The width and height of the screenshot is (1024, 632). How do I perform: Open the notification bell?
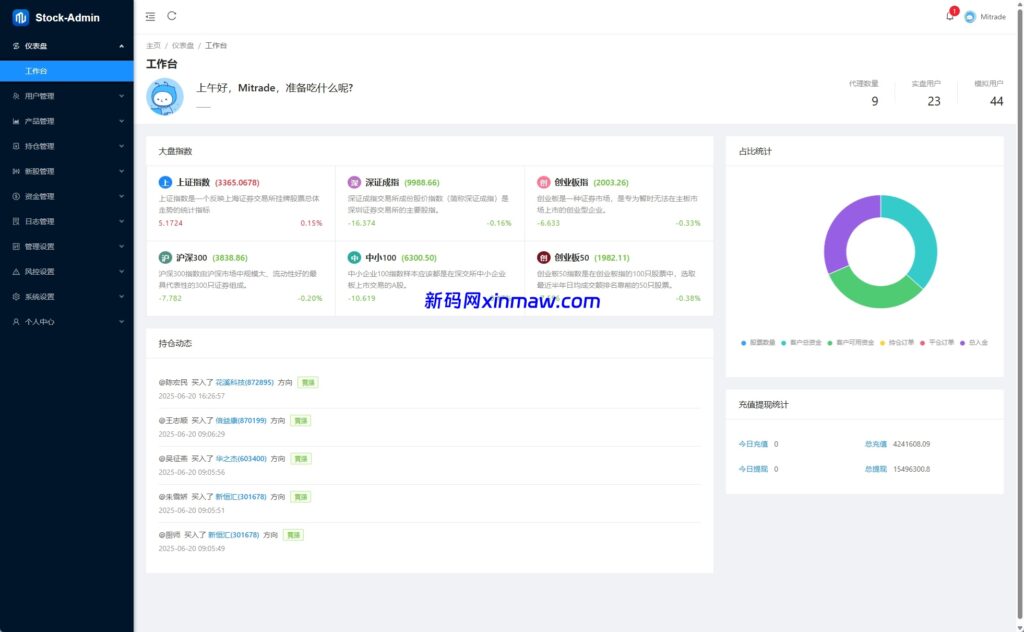(x=949, y=16)
